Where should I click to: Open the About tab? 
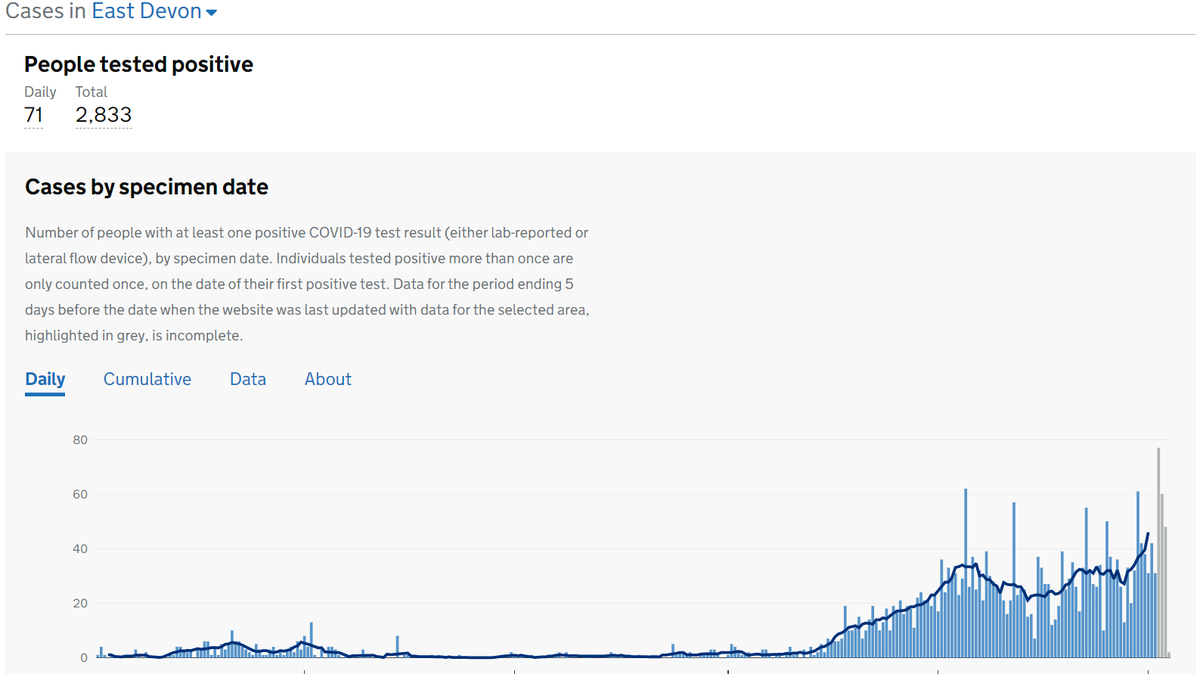328,379
